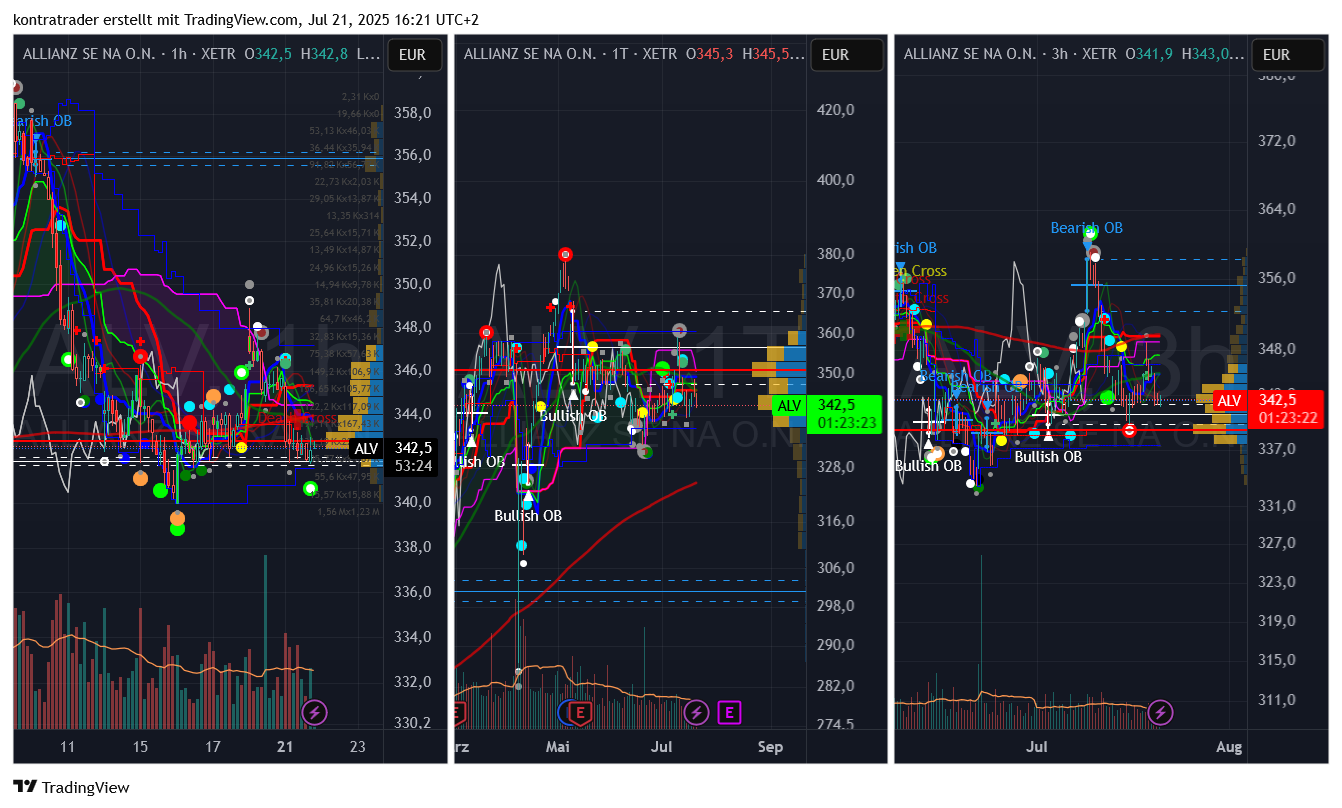Click Sep on the 1T chart time axis
The height and width of the screenshot is (808, 1342).
[x=770, y=746]
